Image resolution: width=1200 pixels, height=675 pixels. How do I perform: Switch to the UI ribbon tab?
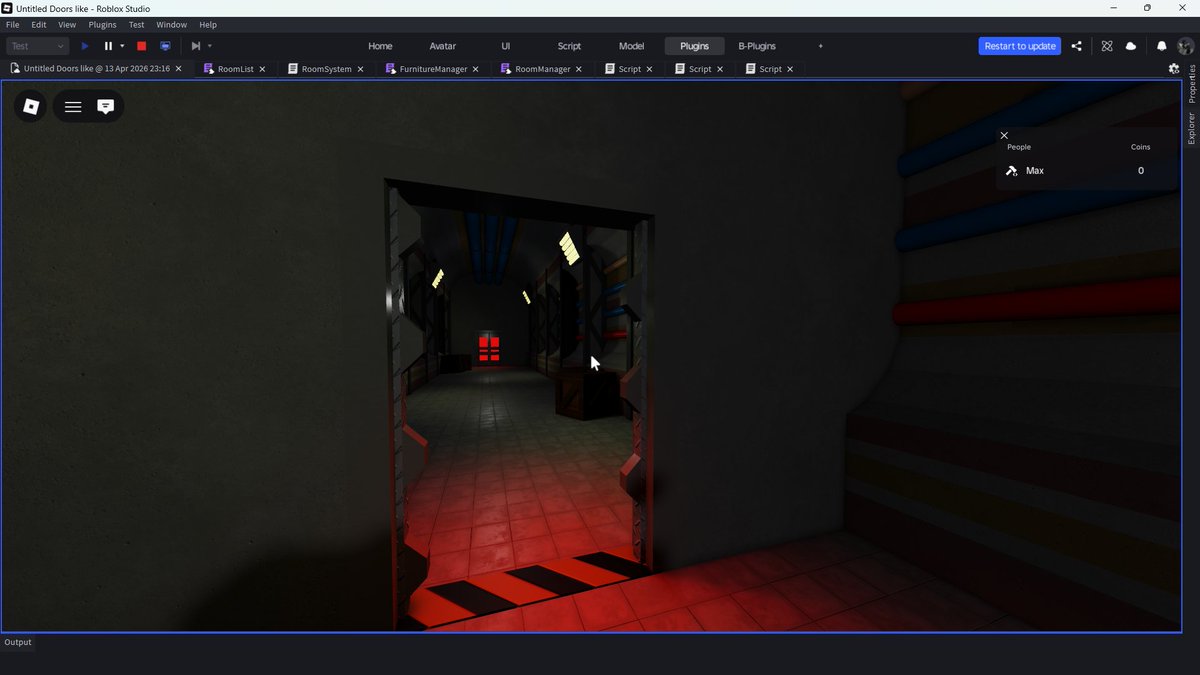point(506,46)
